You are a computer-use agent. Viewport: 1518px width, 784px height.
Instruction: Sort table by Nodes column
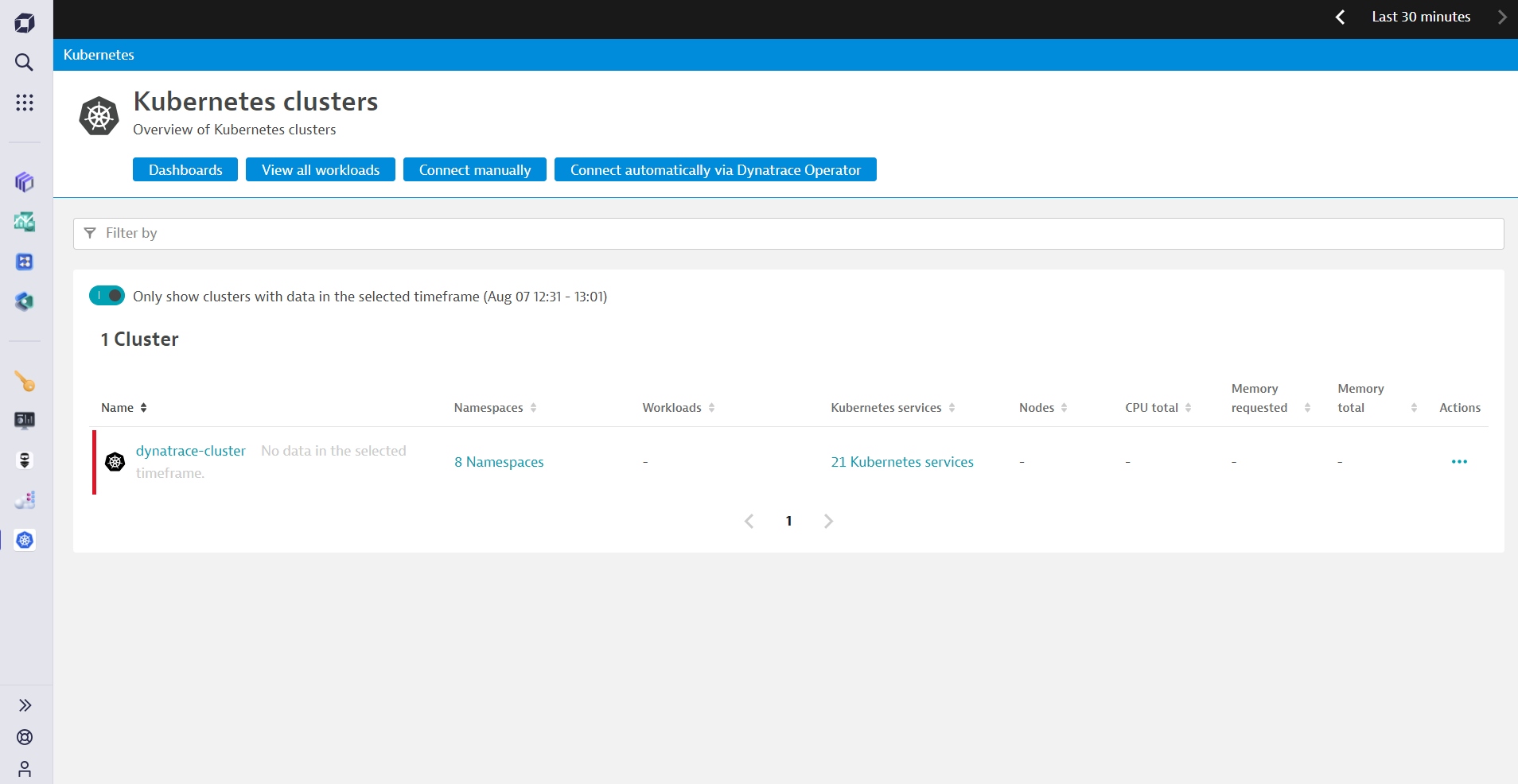pos(1043,408)
